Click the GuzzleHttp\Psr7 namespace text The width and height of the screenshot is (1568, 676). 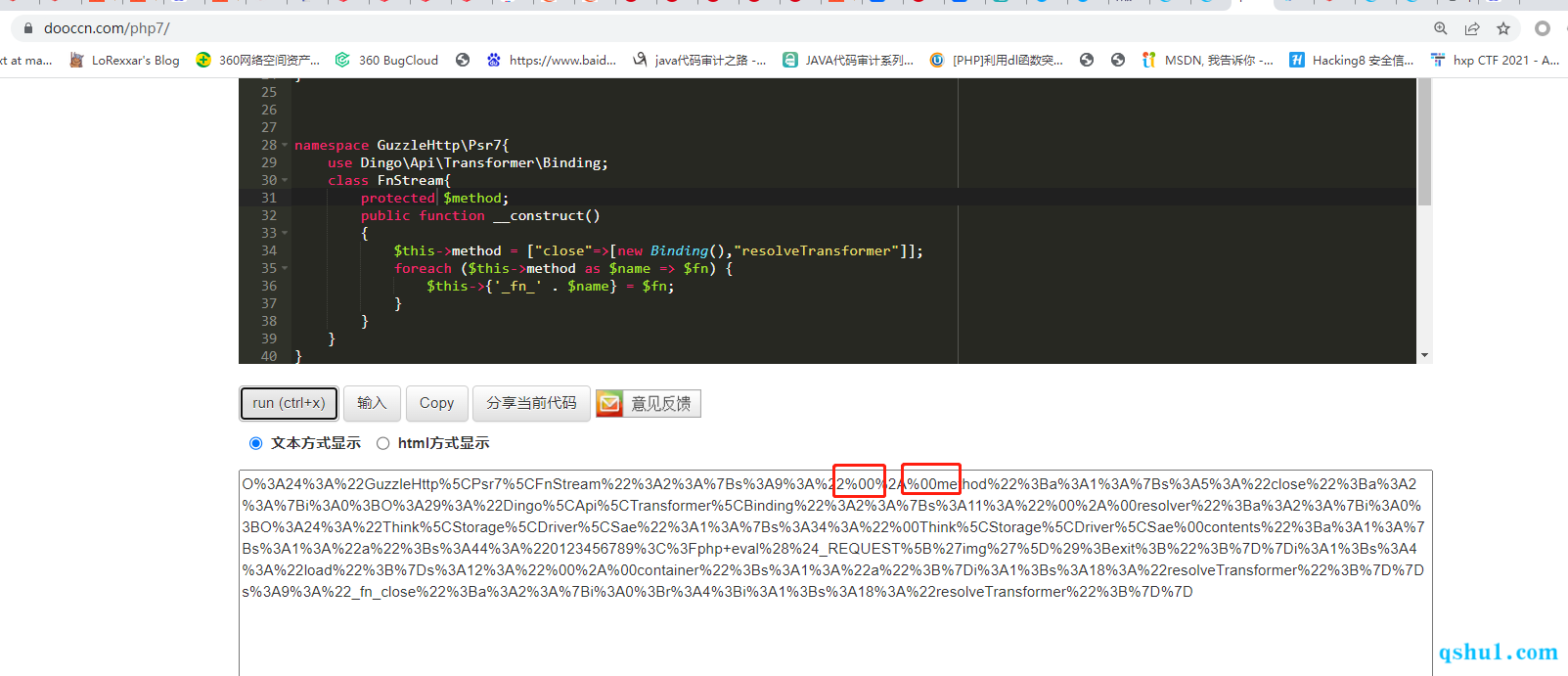(x=439, y=145)
